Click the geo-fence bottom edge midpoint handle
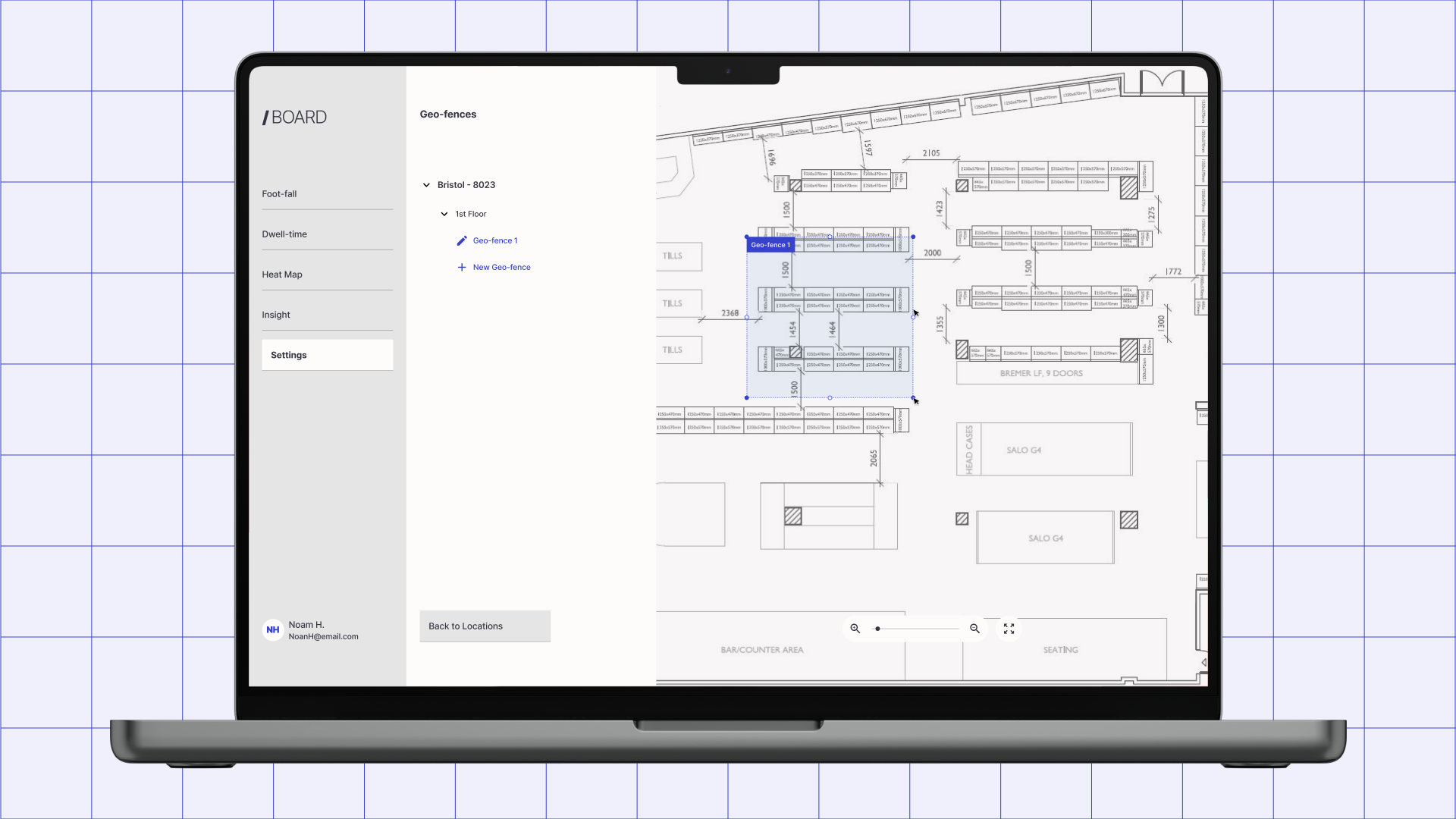The width and height of the screenshot is (1456, 819). [x=830, y=397]
